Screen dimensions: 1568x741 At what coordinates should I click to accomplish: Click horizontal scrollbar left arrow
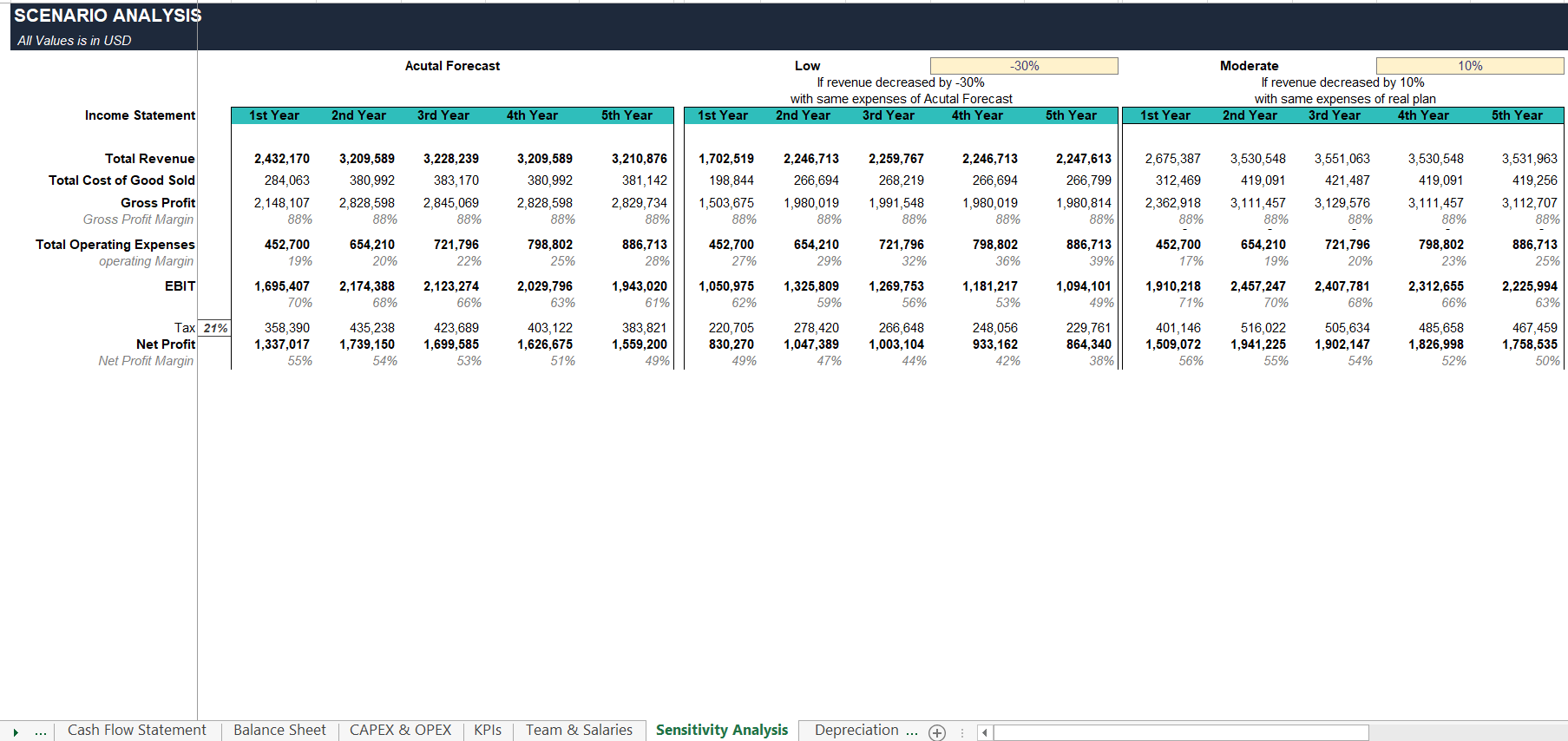[985, 733]
